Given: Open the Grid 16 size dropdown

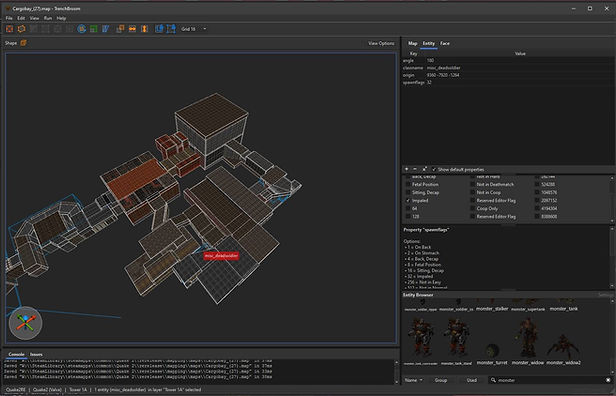Looking at the screenshot, I should tap(194, 29).
